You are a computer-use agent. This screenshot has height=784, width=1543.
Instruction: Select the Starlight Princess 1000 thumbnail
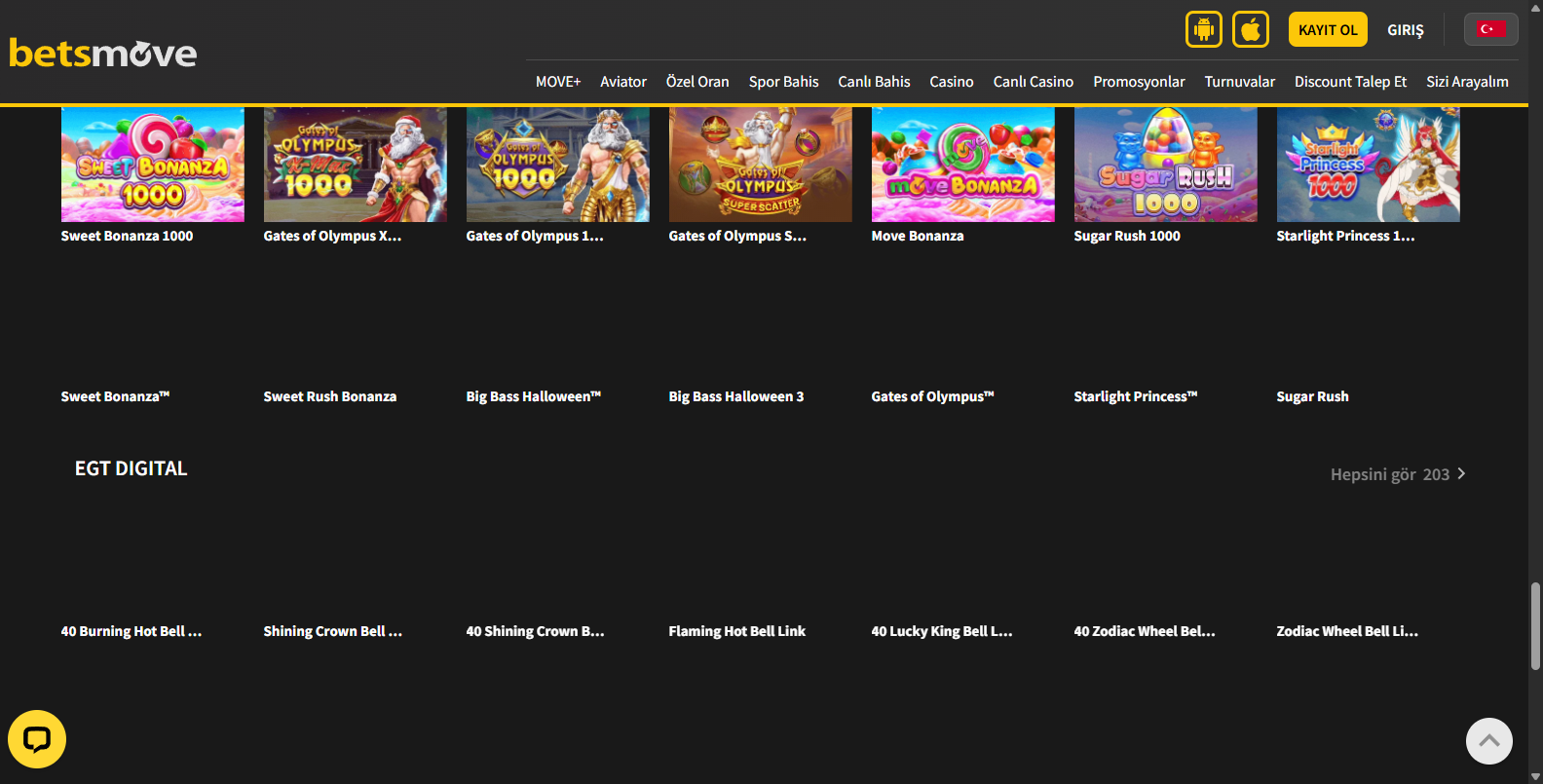(x=1368, y=165)
